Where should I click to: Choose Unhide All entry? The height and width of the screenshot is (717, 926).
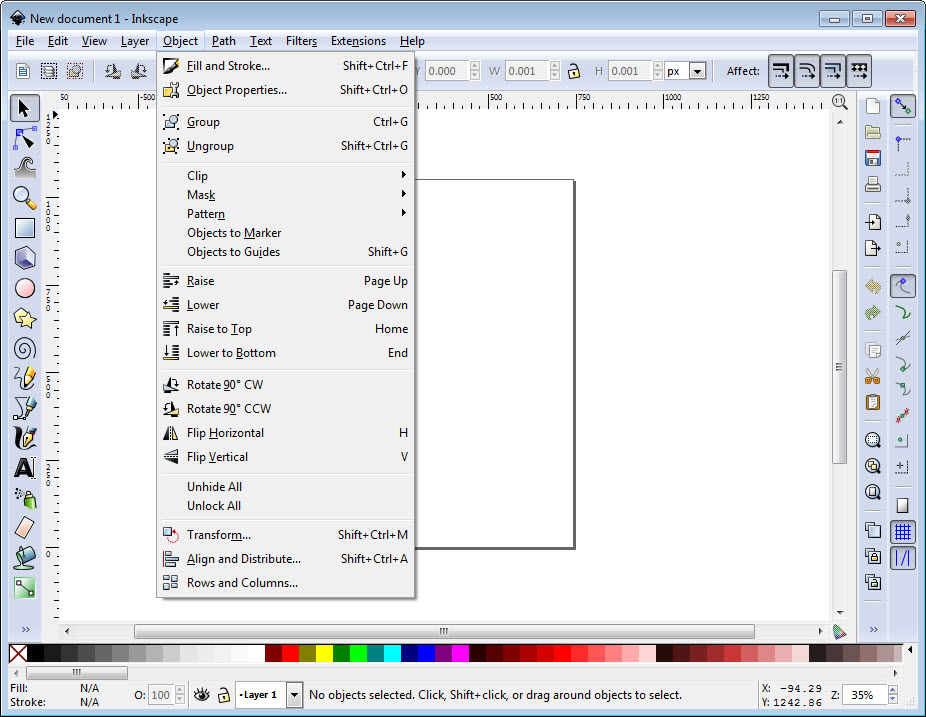[286, 487]
